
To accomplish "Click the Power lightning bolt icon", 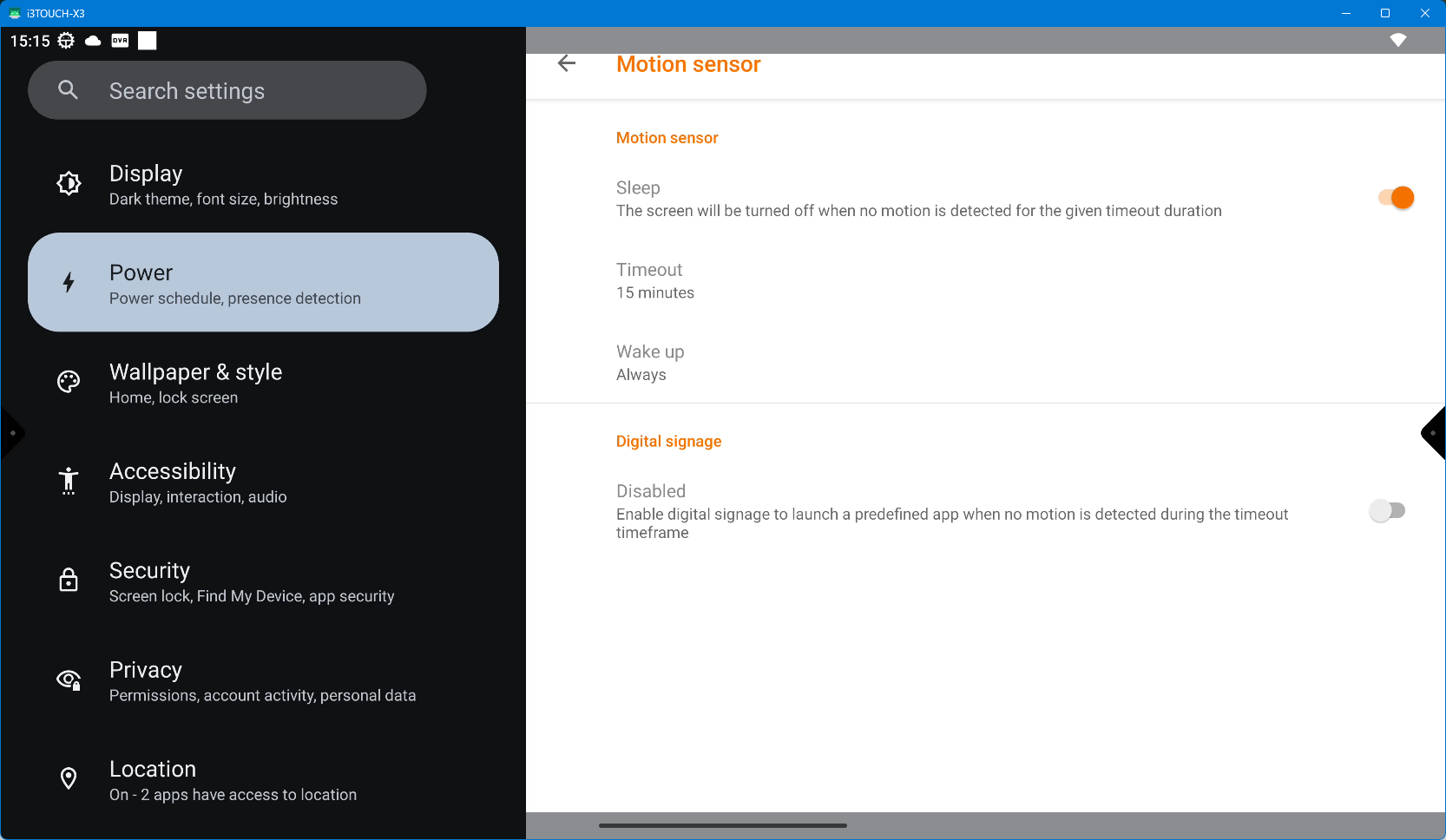I will (x=69, y=282).
